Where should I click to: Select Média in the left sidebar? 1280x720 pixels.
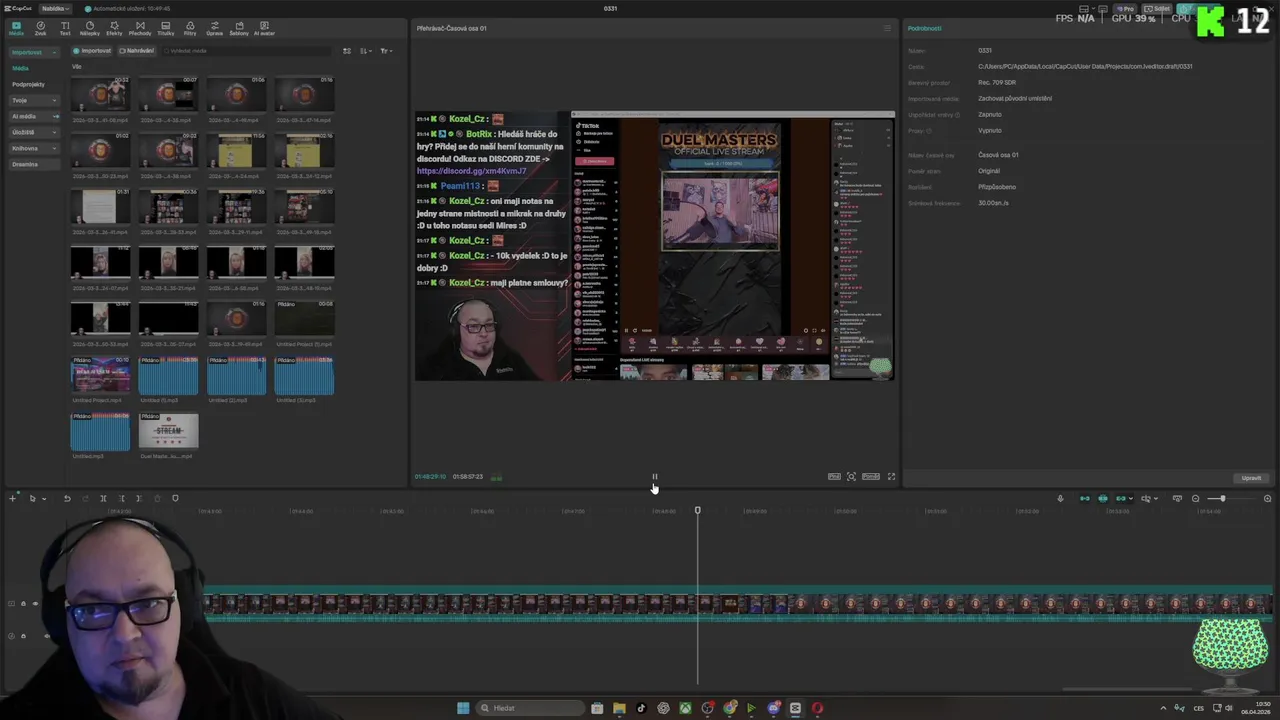(21, 68)
